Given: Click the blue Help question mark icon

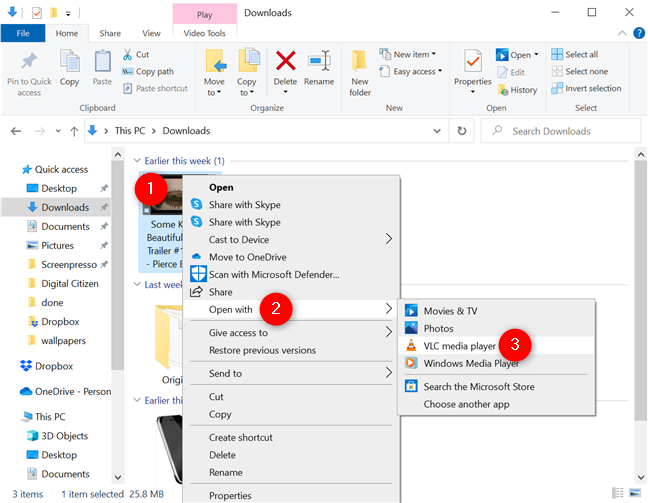Looking at the screenshot, I should pos(639,33).
